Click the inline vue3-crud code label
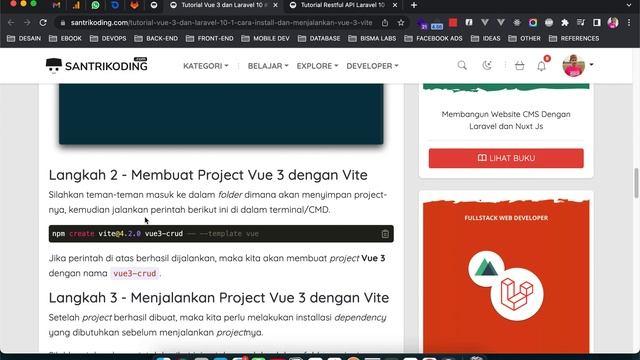The height and width of the screenshot is (360, 640). (135, 273)
